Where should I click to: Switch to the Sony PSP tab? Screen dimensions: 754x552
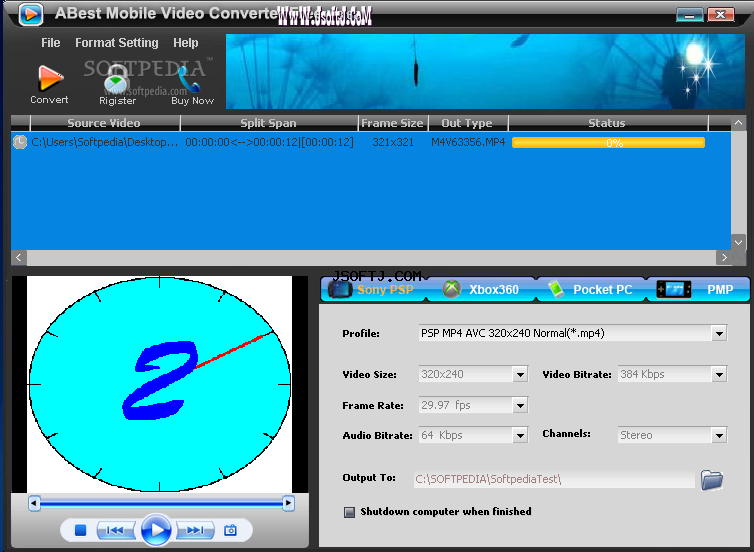[x=373, y=289]
